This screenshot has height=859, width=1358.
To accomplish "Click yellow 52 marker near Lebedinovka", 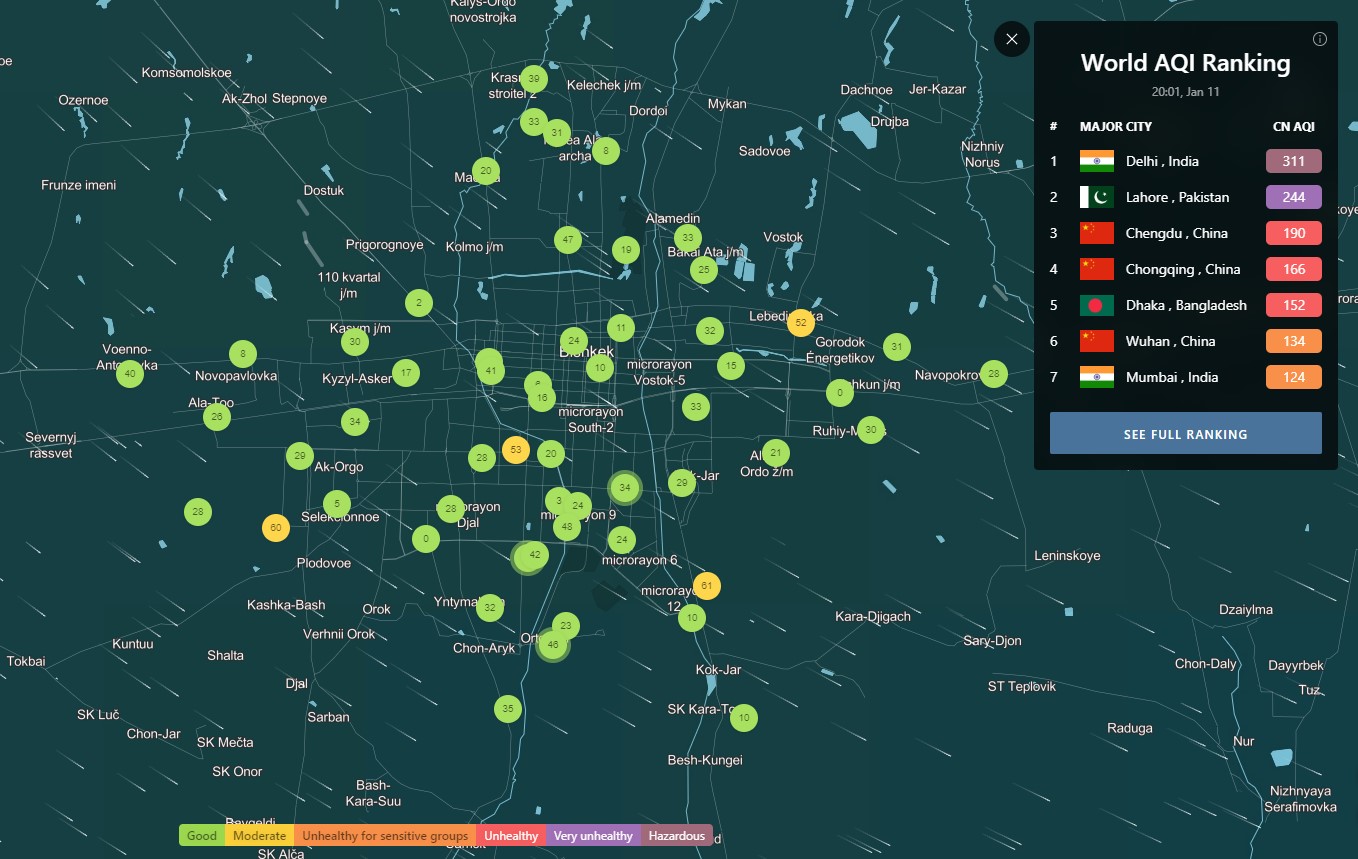I will click(800, 322).
